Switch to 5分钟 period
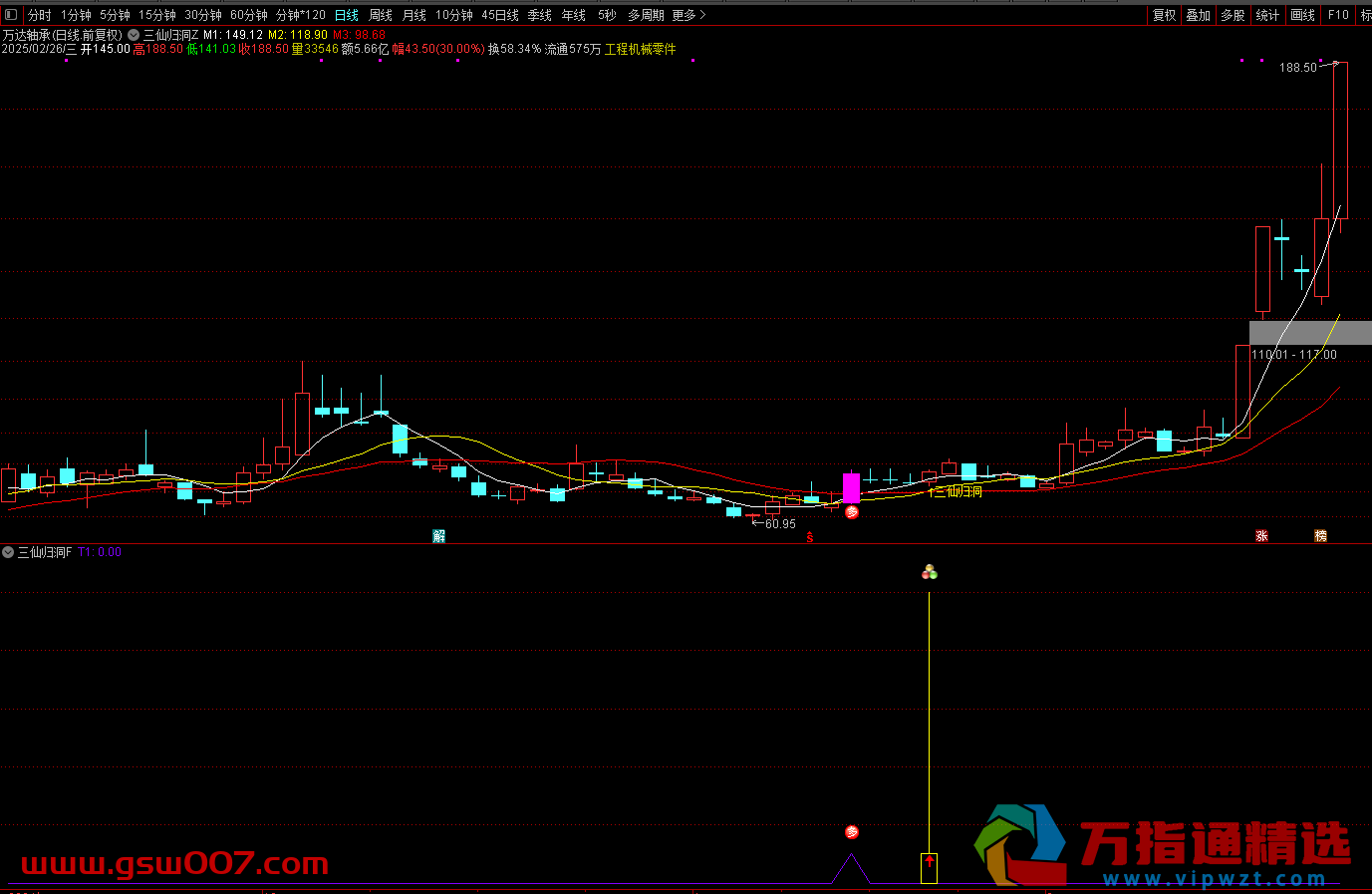 115,15
